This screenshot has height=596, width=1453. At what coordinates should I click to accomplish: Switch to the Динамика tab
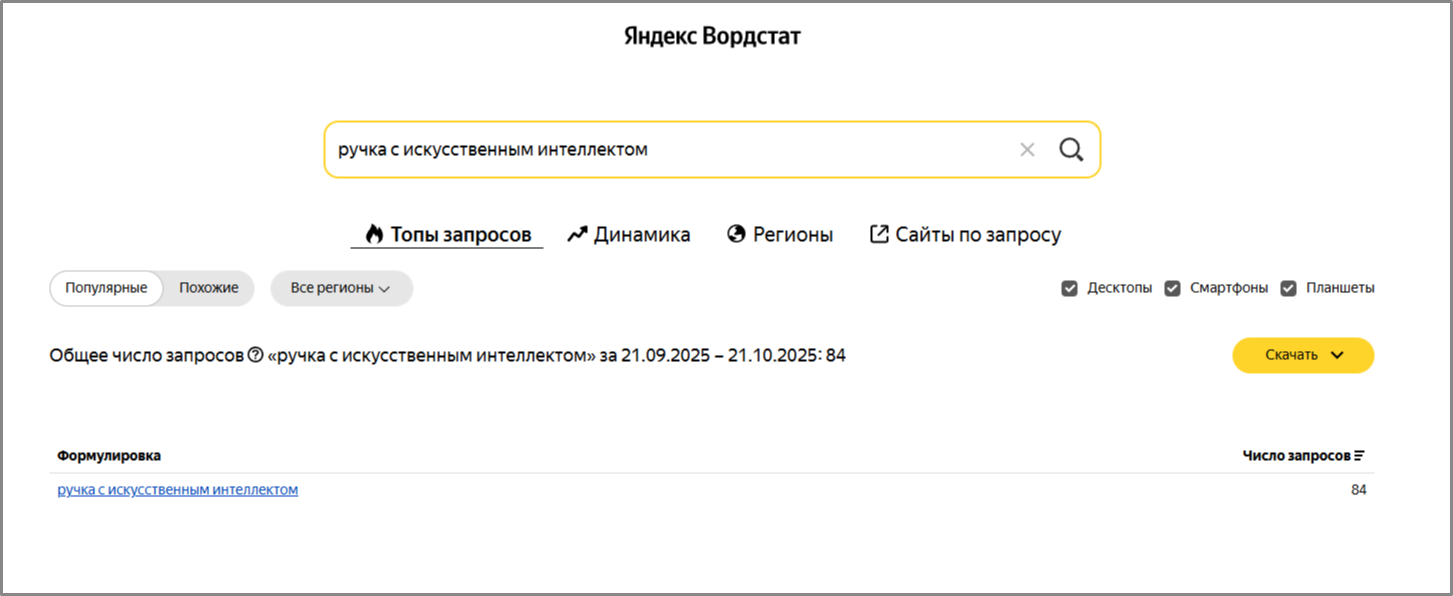(629, 235)
